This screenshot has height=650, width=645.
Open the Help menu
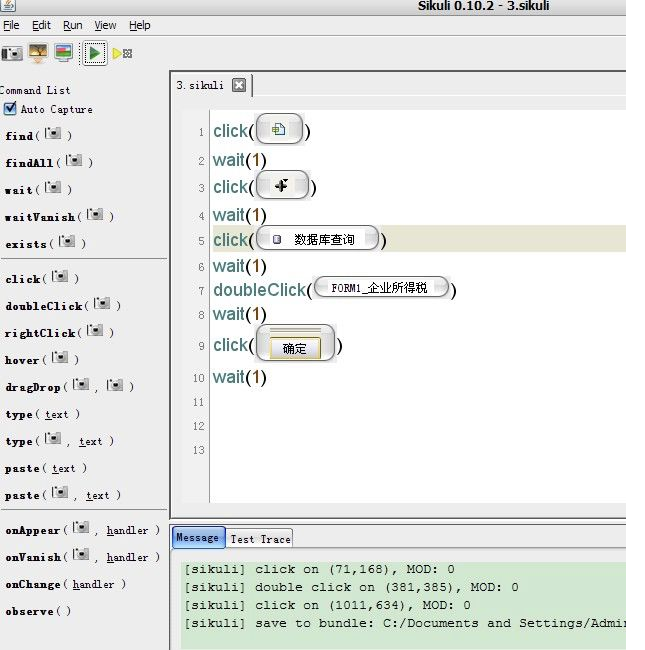pos(140,25)
